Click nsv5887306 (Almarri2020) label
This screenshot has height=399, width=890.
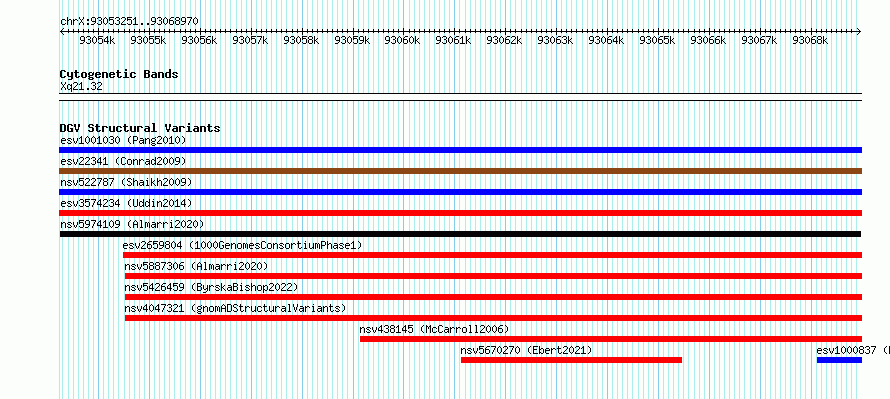coord(196,266)
